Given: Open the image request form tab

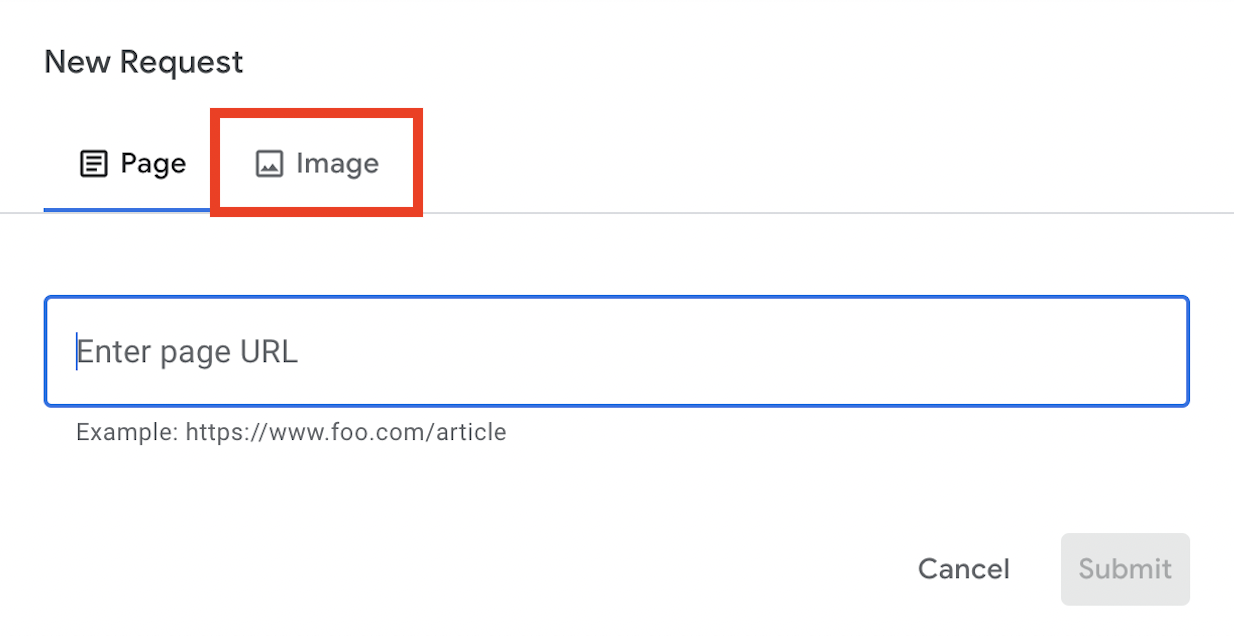Looking at the screenshot, I should [317, 163].
